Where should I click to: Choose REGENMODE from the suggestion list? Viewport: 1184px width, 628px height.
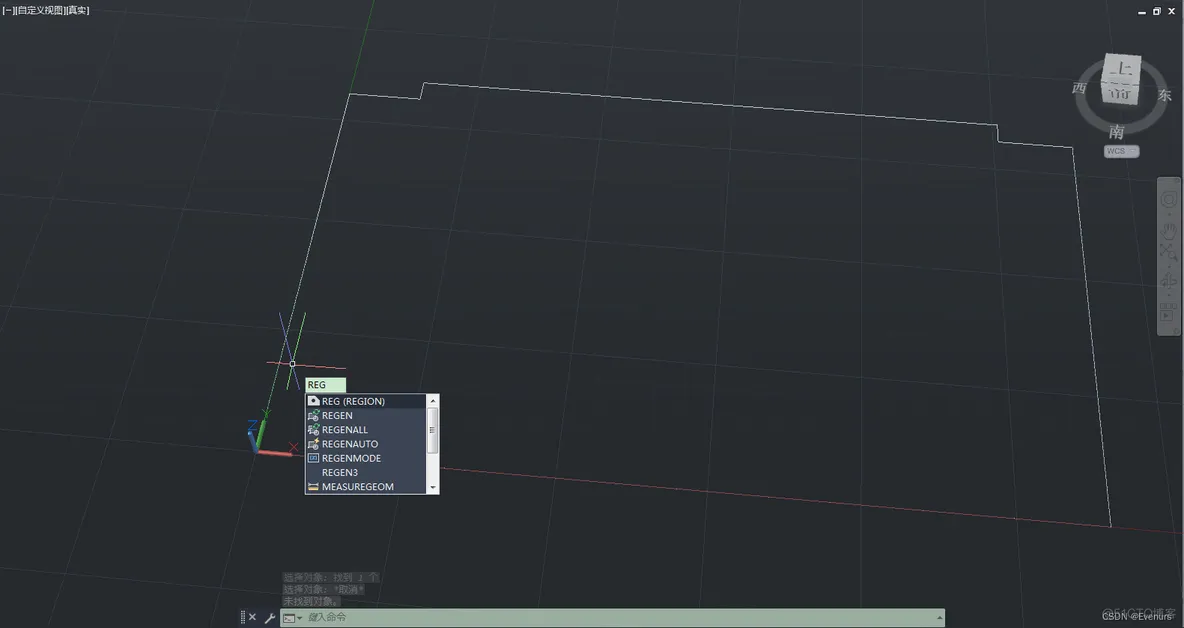tap(365, 458)
